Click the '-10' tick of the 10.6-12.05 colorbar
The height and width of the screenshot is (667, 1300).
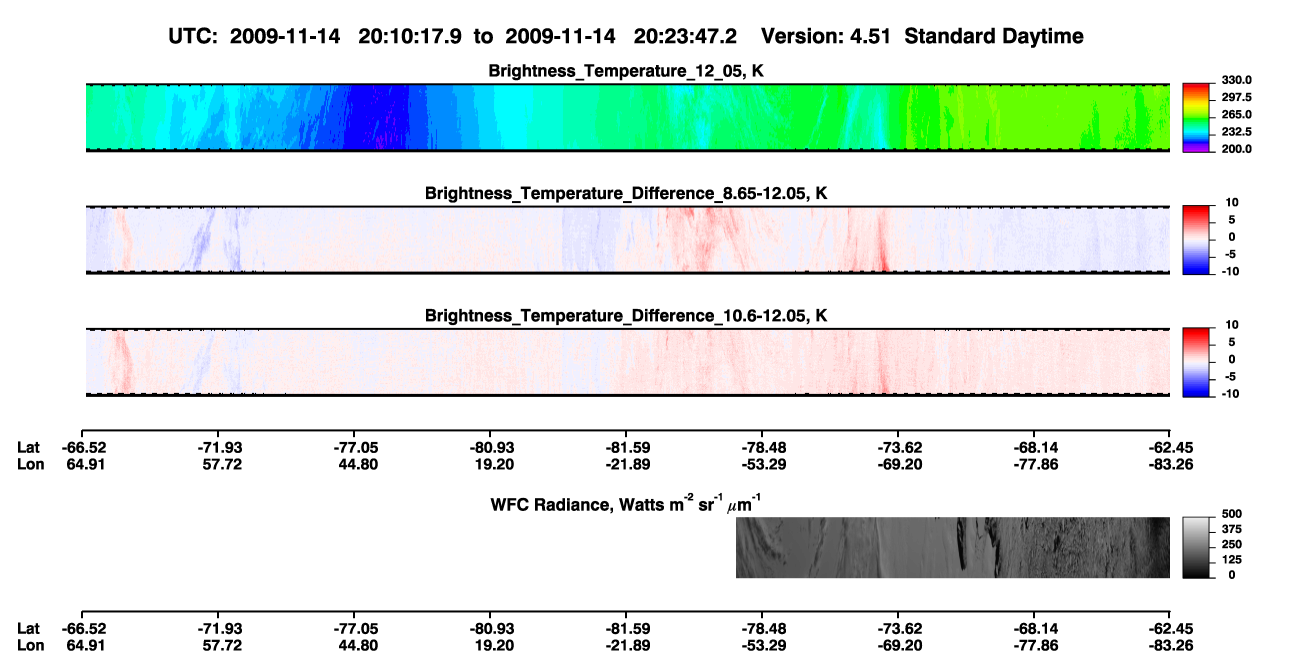pyautogui.click(x=1230, y=393)
